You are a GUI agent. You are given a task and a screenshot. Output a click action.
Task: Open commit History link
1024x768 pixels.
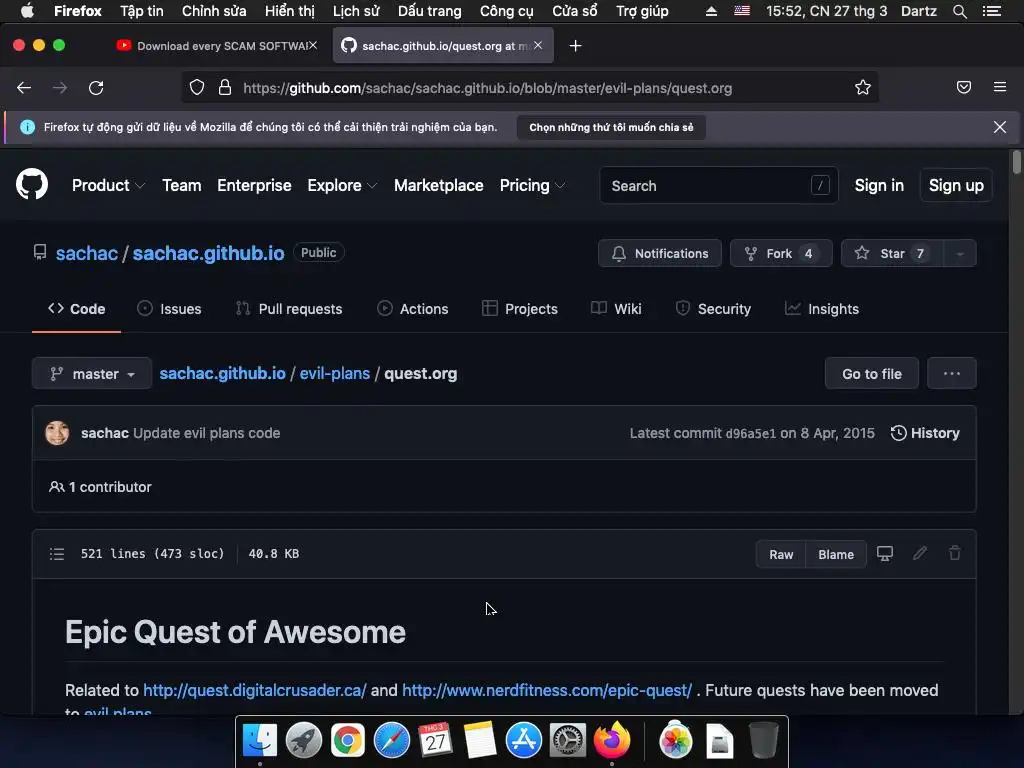coord(925,433)
